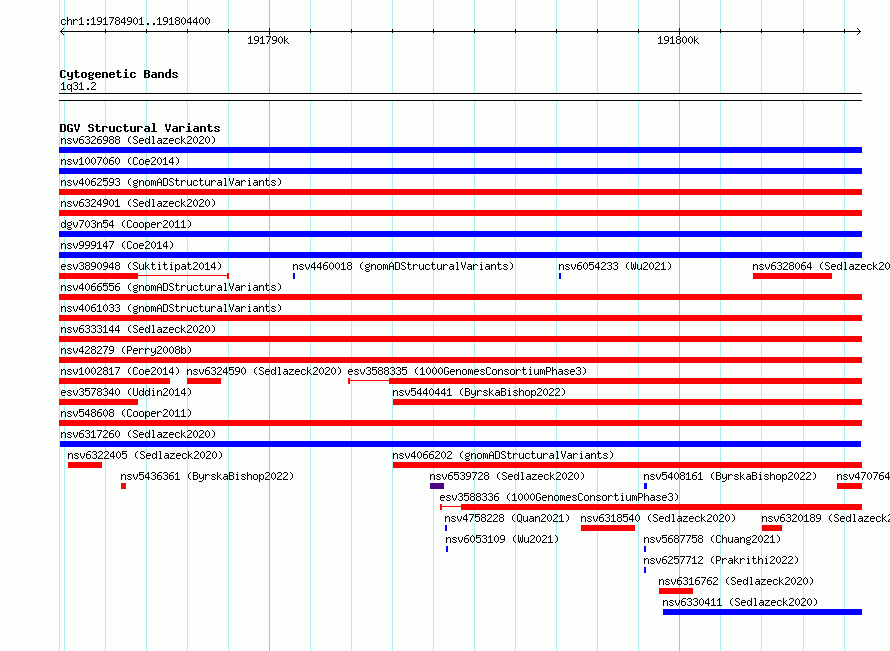
Task: Click nsv548608 (Cooper2011) label
Action: click(126, 413)
